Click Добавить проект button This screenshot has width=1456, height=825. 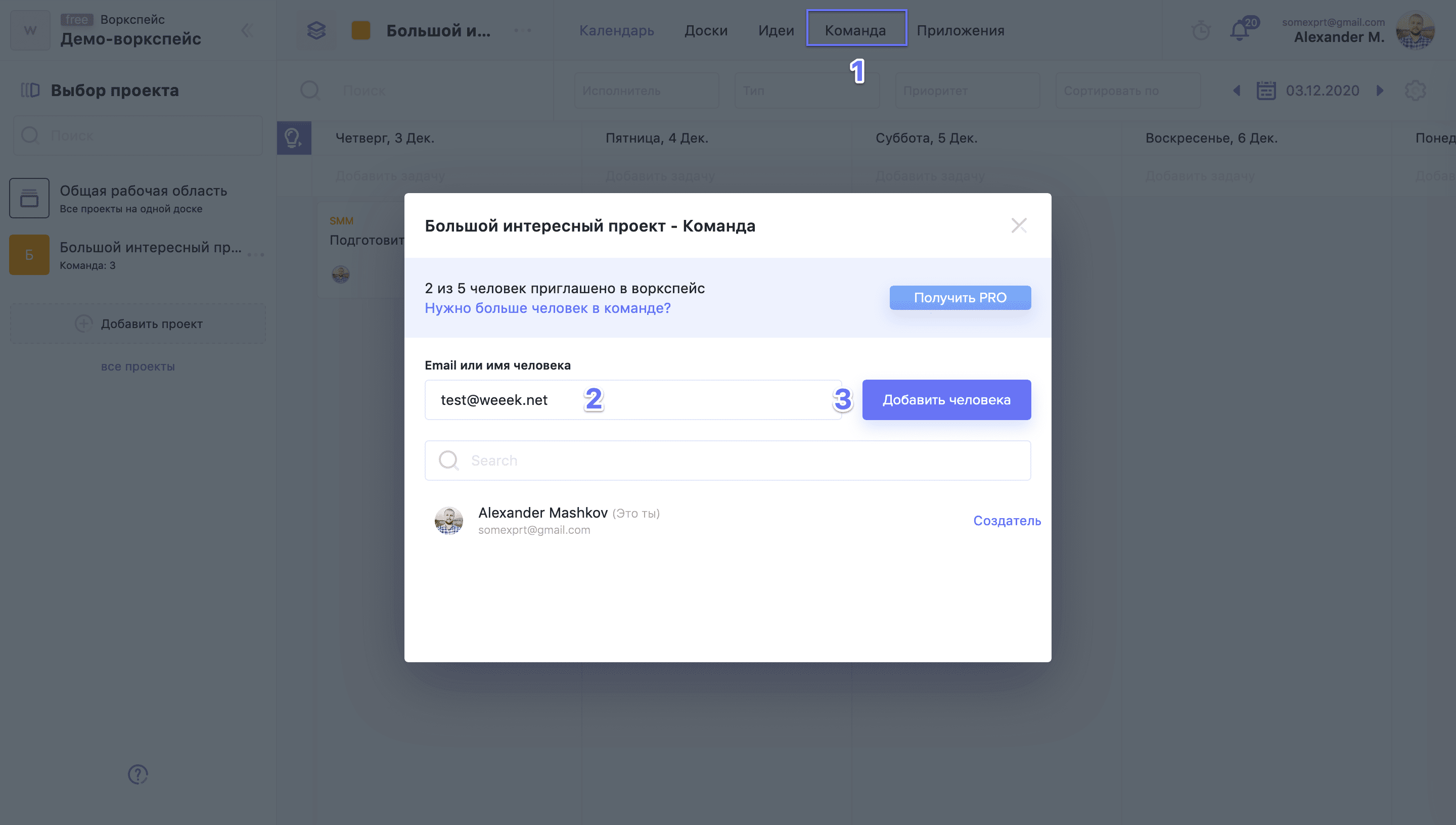click(138, 324)
